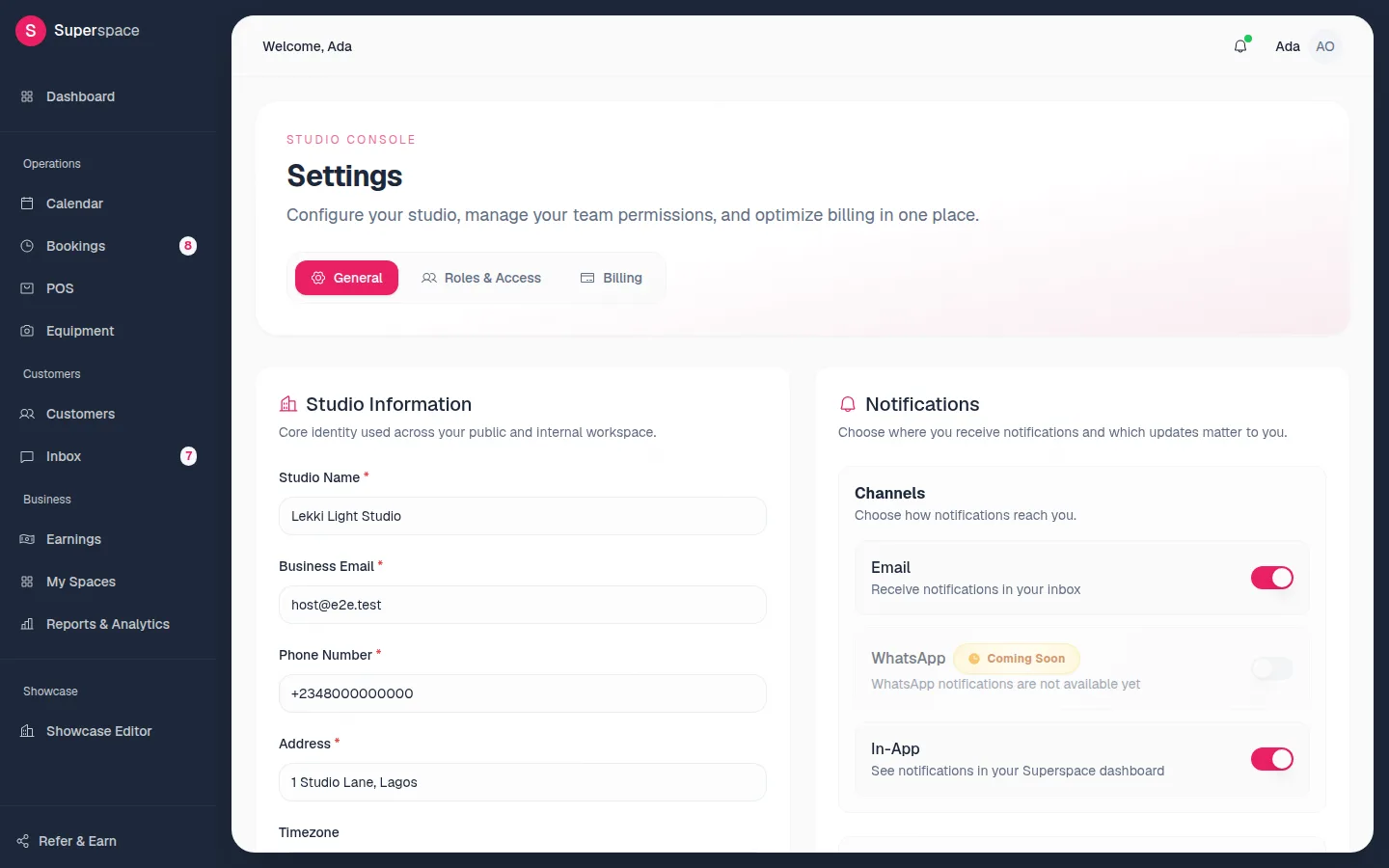Click the Bookings clock icon
1389x868 pixels.
pos(27,246)
